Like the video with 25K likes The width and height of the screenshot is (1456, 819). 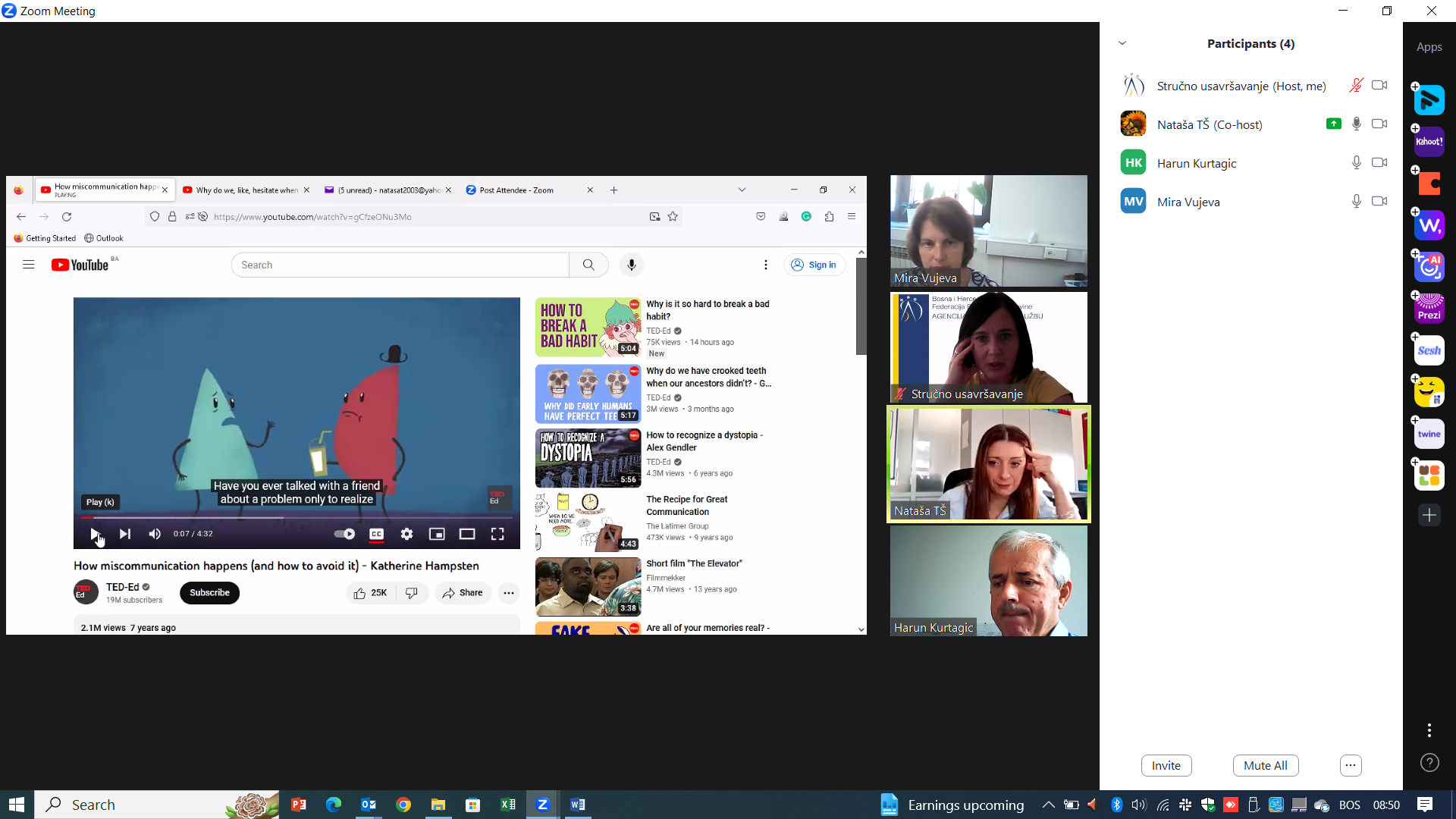pos(371,593)
